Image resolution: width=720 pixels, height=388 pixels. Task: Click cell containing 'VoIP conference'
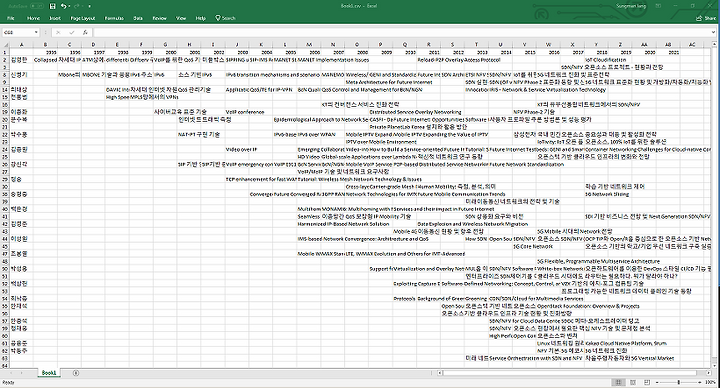pyautogui.click(x=245, y=112)
